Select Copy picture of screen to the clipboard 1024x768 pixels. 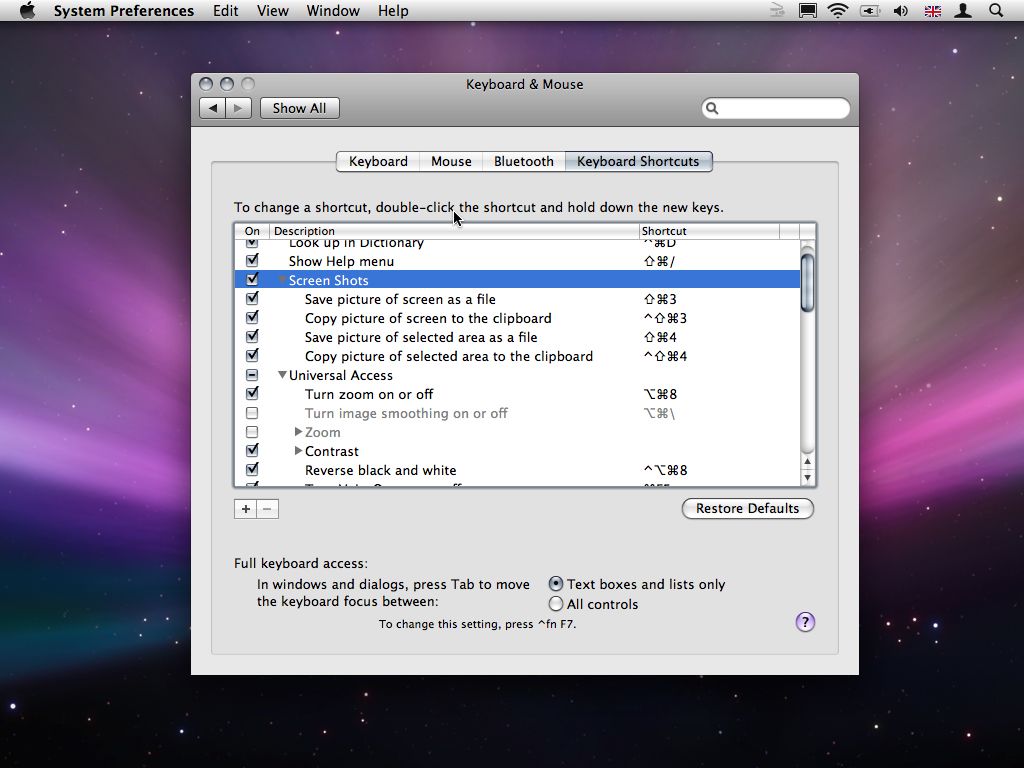pyautogui.click(x=517, y=318)
